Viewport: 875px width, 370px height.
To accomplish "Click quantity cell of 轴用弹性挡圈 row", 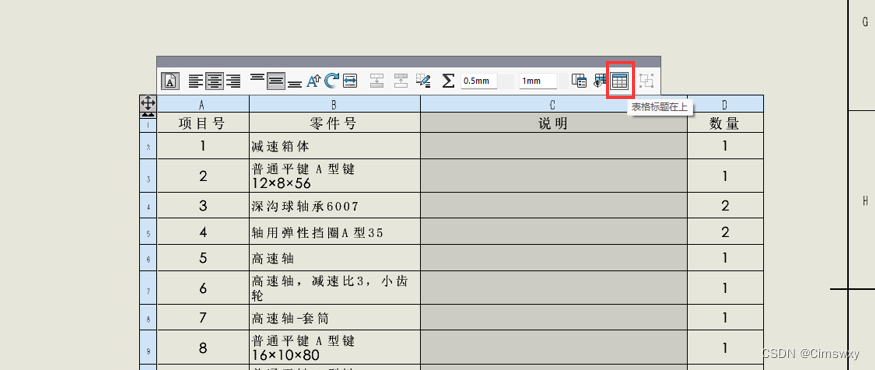I will click(725, 232).
